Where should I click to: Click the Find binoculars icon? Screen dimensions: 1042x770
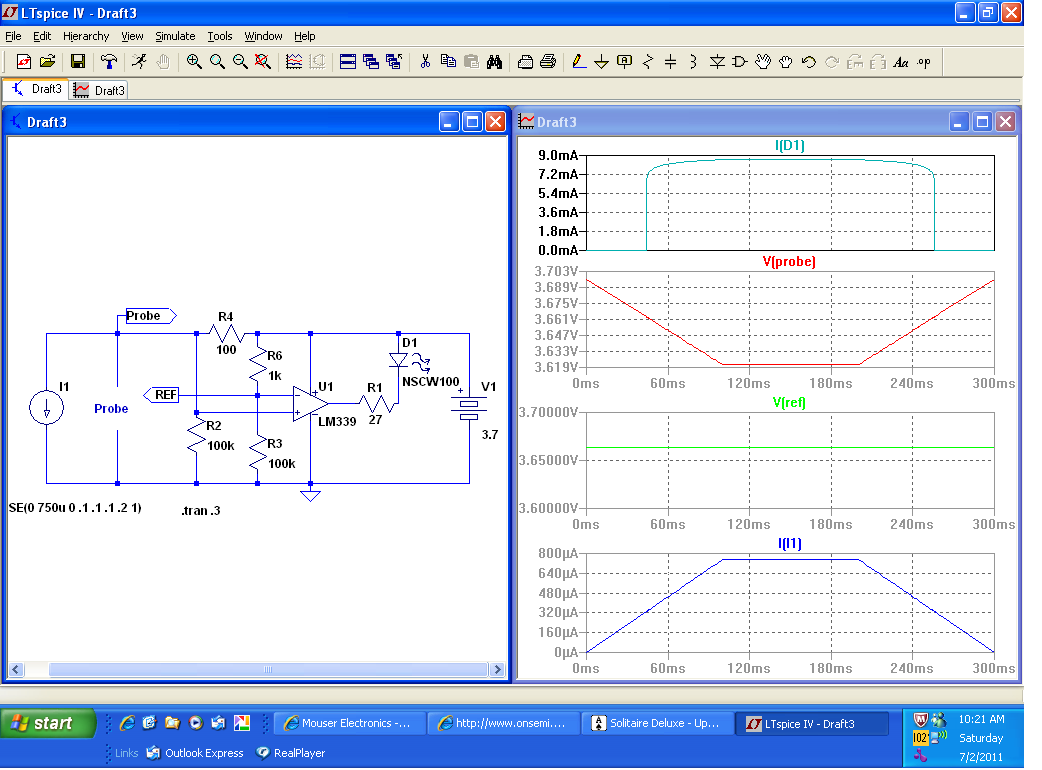[x=494, y=62]
